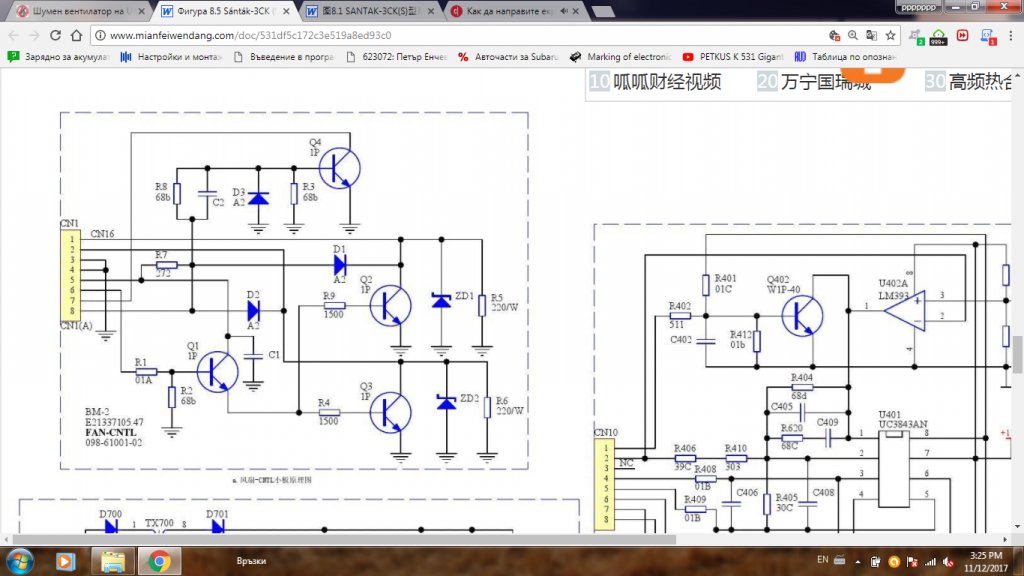Translate this page icon

coord(871,35)
